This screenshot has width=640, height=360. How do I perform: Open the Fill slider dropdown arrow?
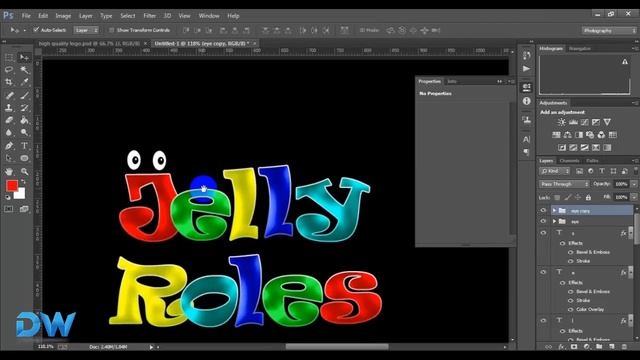[634, 198]
